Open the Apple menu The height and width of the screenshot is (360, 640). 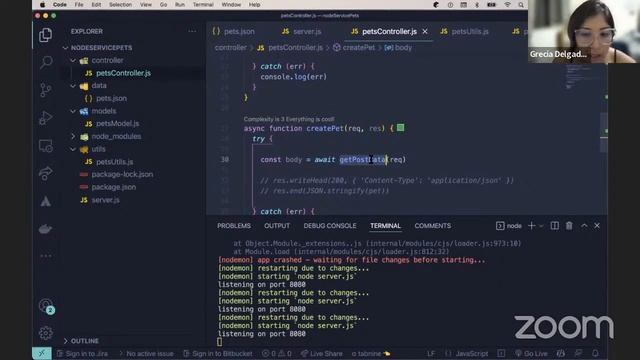[x=42, y=4]
